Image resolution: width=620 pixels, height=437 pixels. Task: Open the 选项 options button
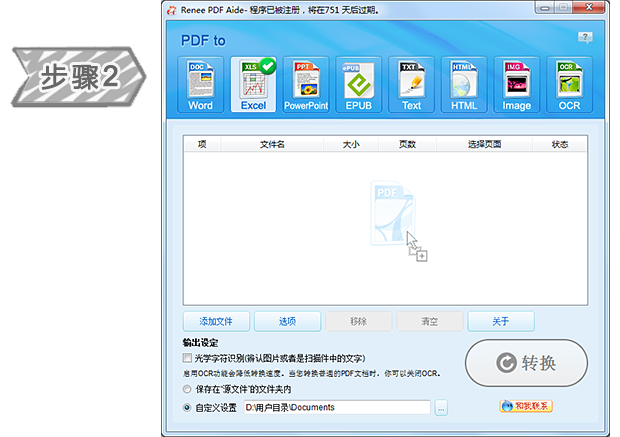[287, 321]
